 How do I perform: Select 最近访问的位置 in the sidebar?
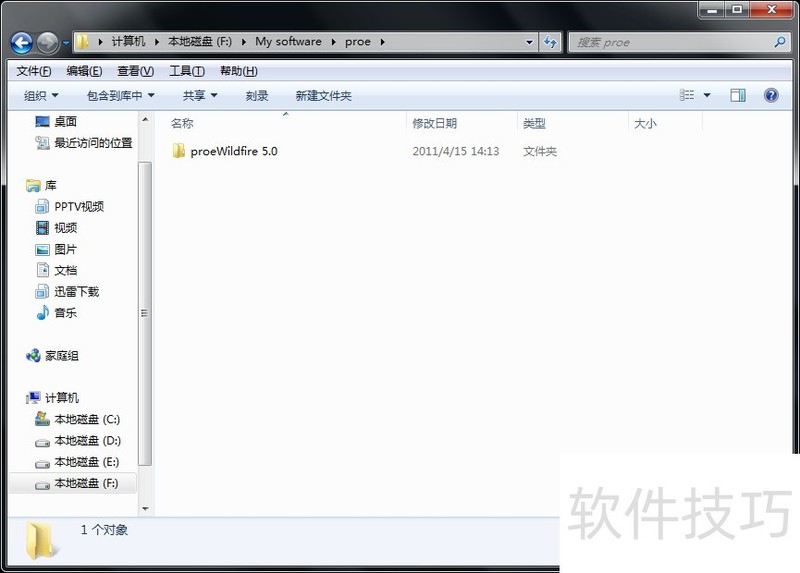coord(93,143)
